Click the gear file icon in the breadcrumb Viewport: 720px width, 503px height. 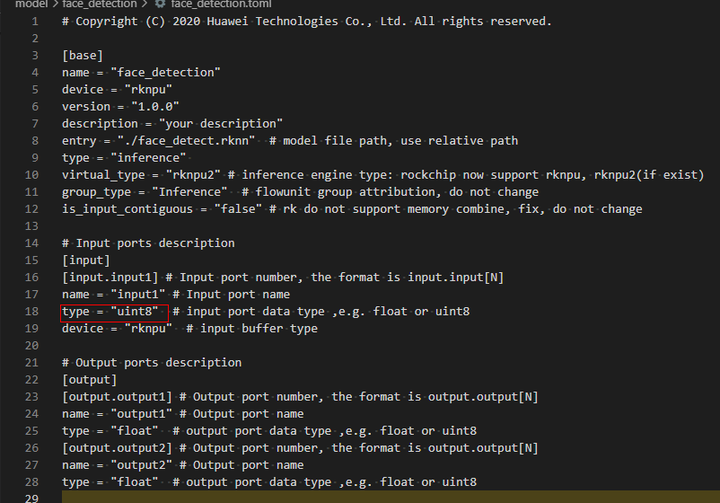pos(160,5)
